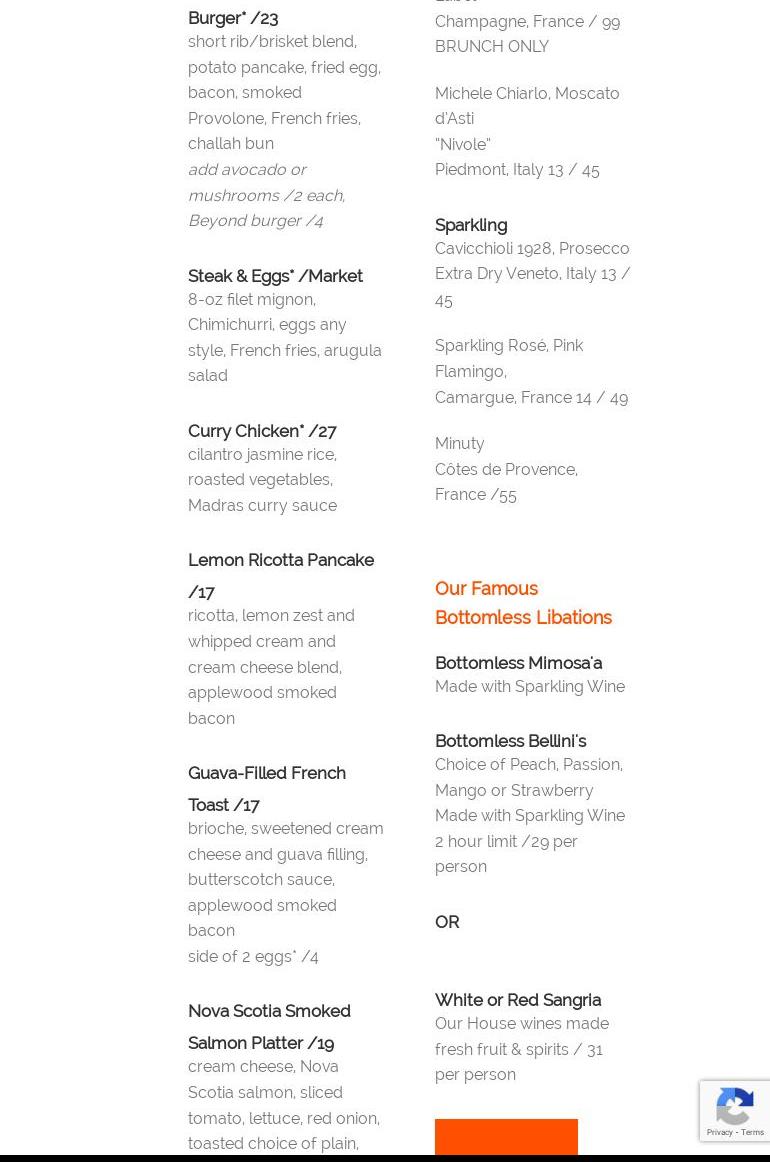
Task: Click the Guava-Filled French Toast title
Action: point(266,788)
